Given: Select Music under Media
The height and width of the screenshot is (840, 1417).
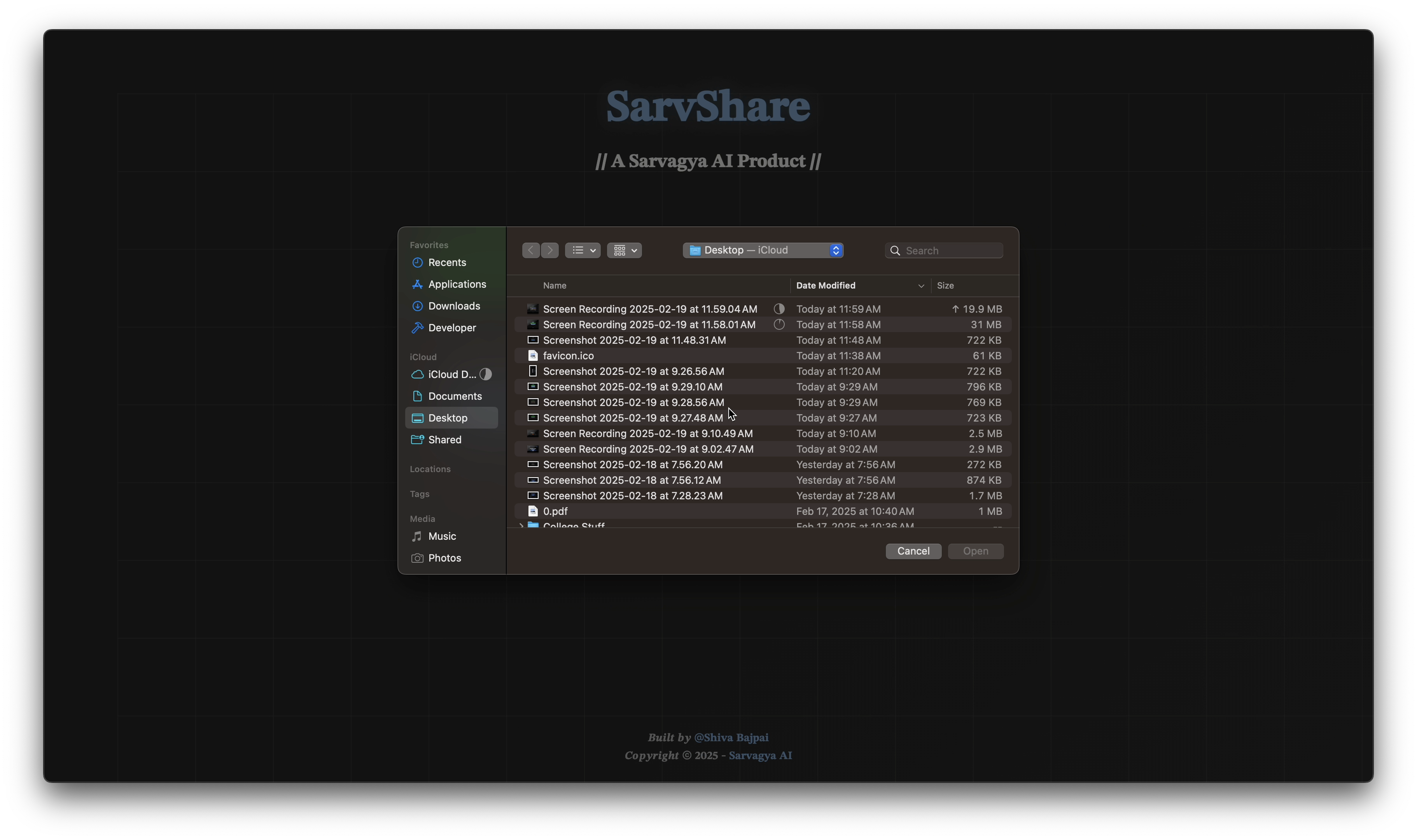Looking at the screenshot, I should point(441,536).
